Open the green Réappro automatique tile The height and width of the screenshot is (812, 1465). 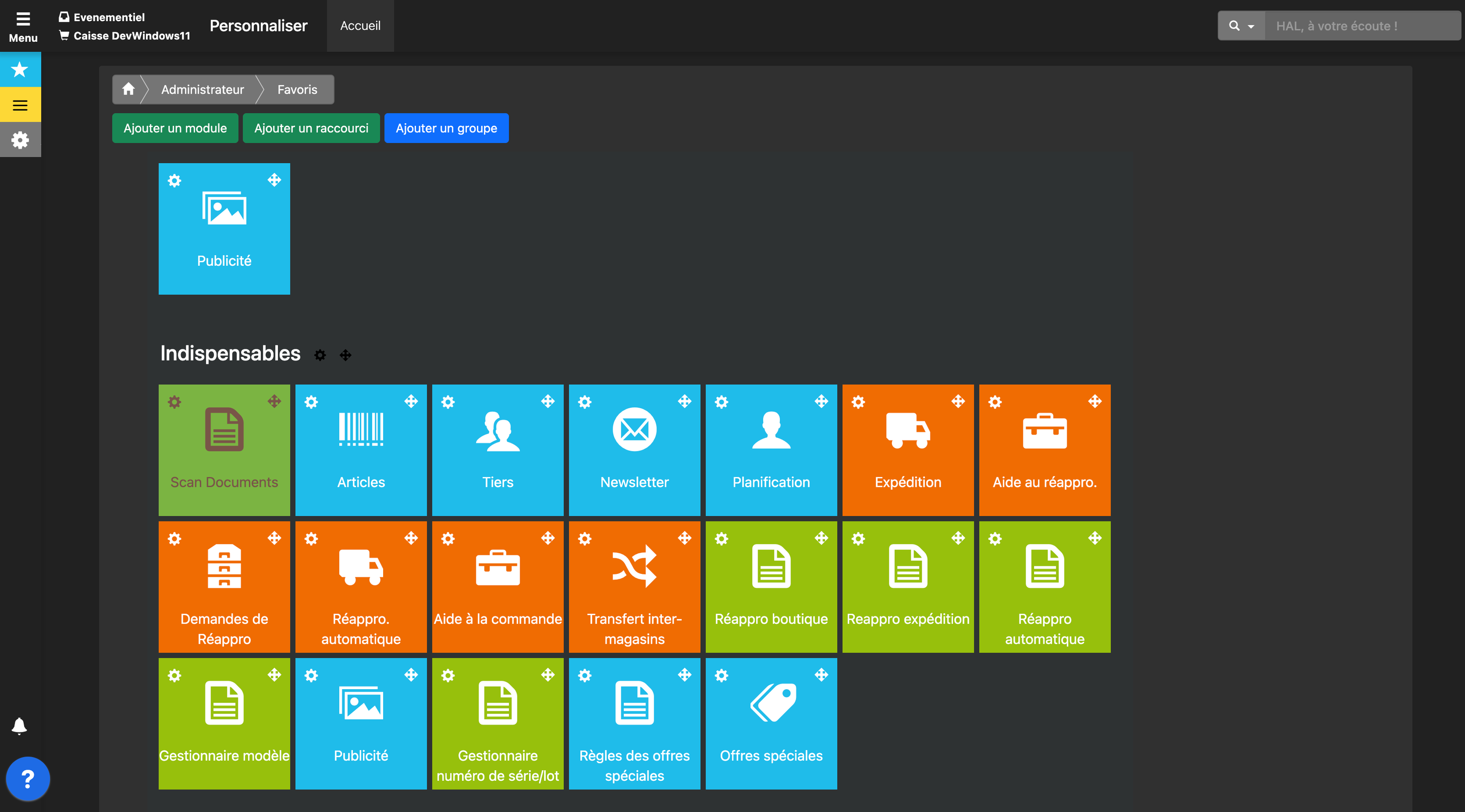click(1045, 587)
